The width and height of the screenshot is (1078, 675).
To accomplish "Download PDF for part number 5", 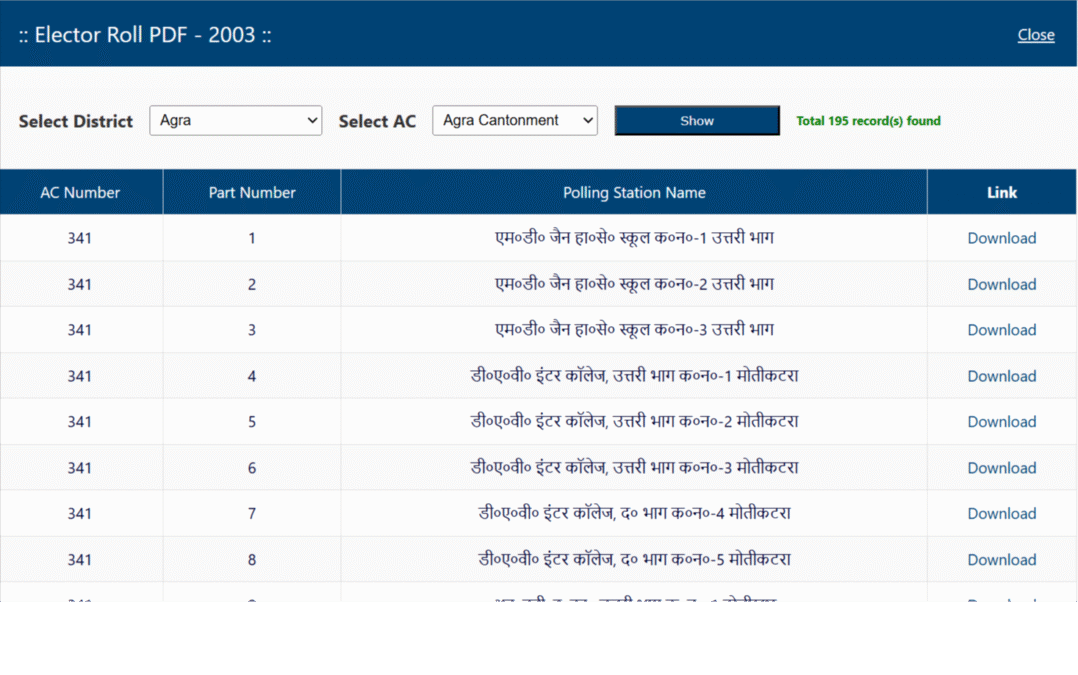I will [1001, 422].
